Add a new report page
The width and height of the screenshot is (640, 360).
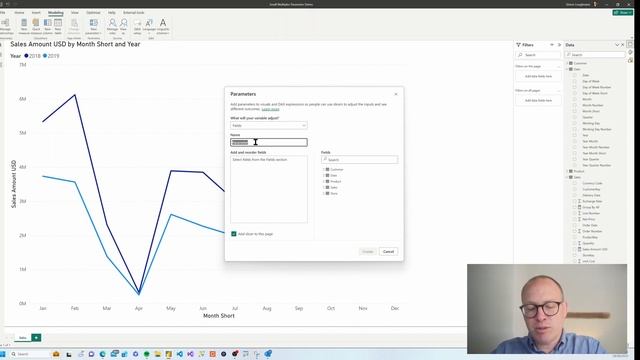point(36,338)
